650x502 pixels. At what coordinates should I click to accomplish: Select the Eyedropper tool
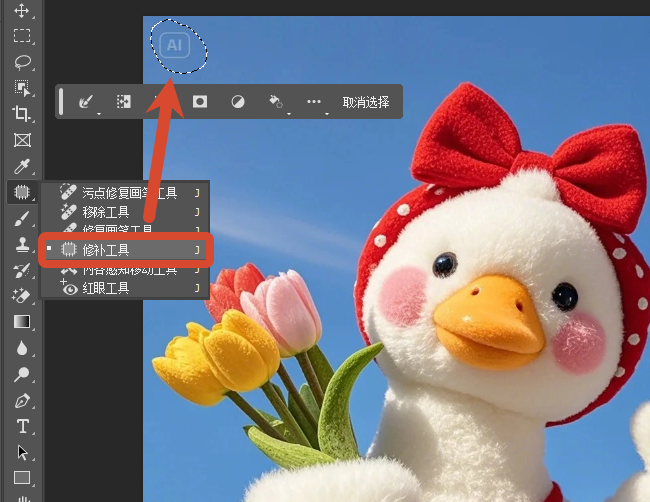22,166
